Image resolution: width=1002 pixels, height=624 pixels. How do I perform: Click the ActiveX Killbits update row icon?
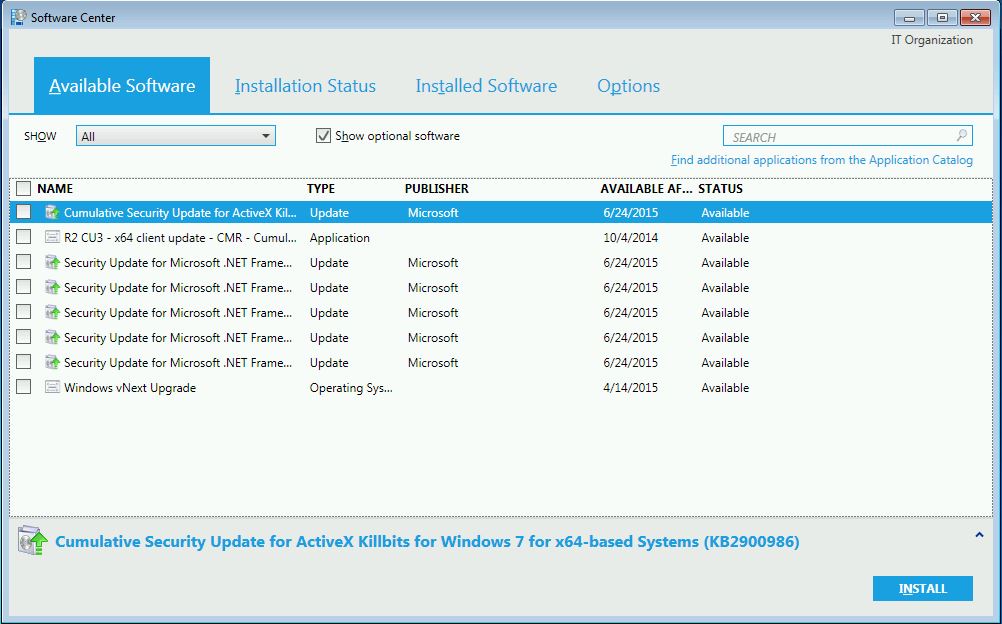click(52, 213)
